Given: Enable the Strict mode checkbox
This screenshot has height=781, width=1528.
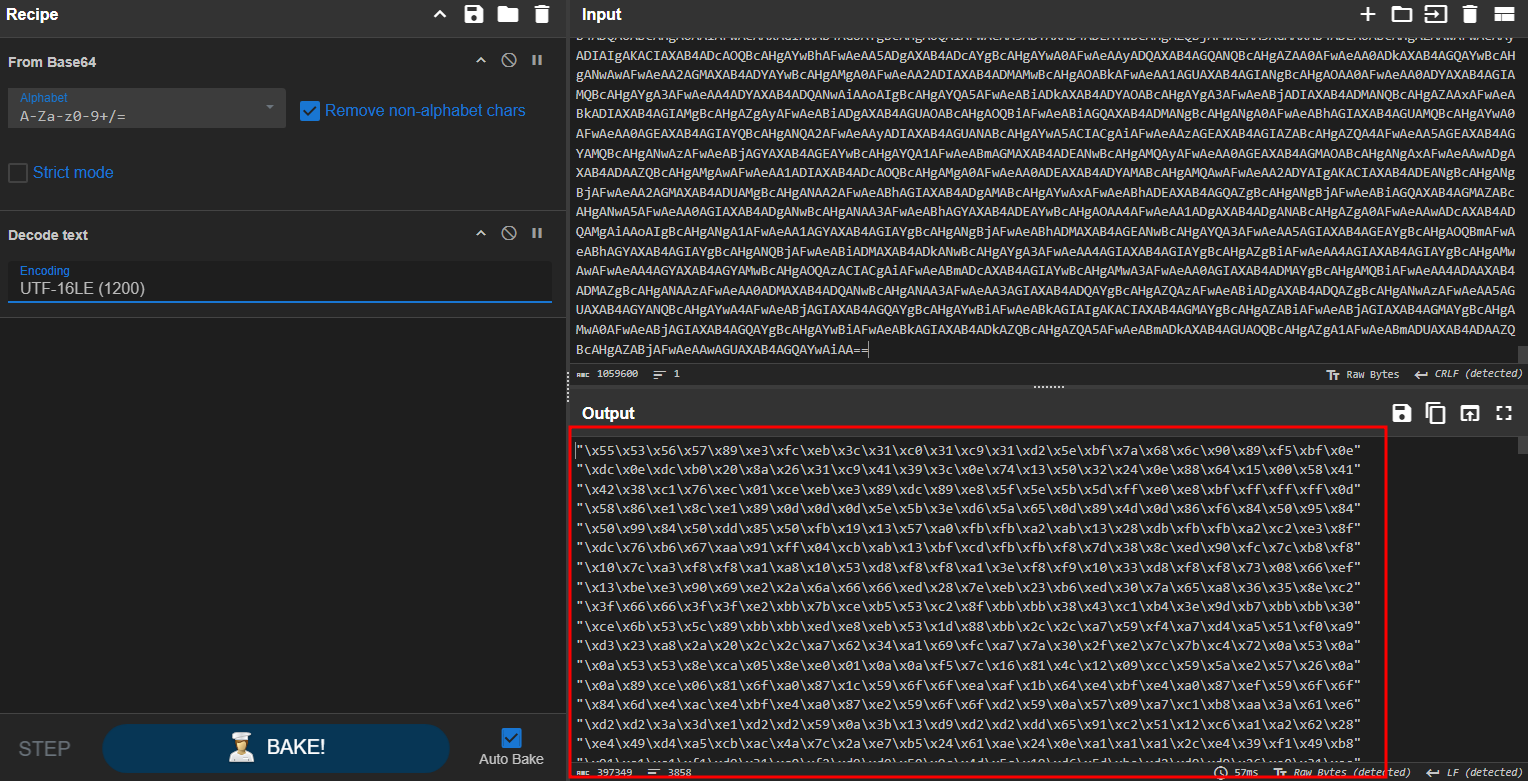Looking at the screenshot, I should tap(18, 173).
